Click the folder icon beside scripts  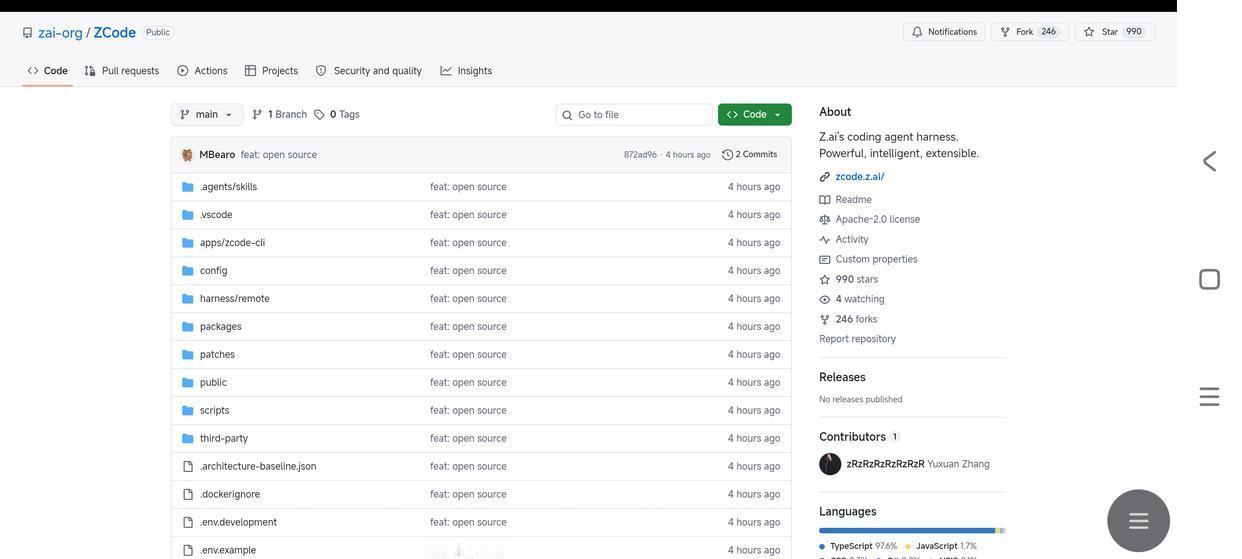pyautogui.click(x=187, y=411)
